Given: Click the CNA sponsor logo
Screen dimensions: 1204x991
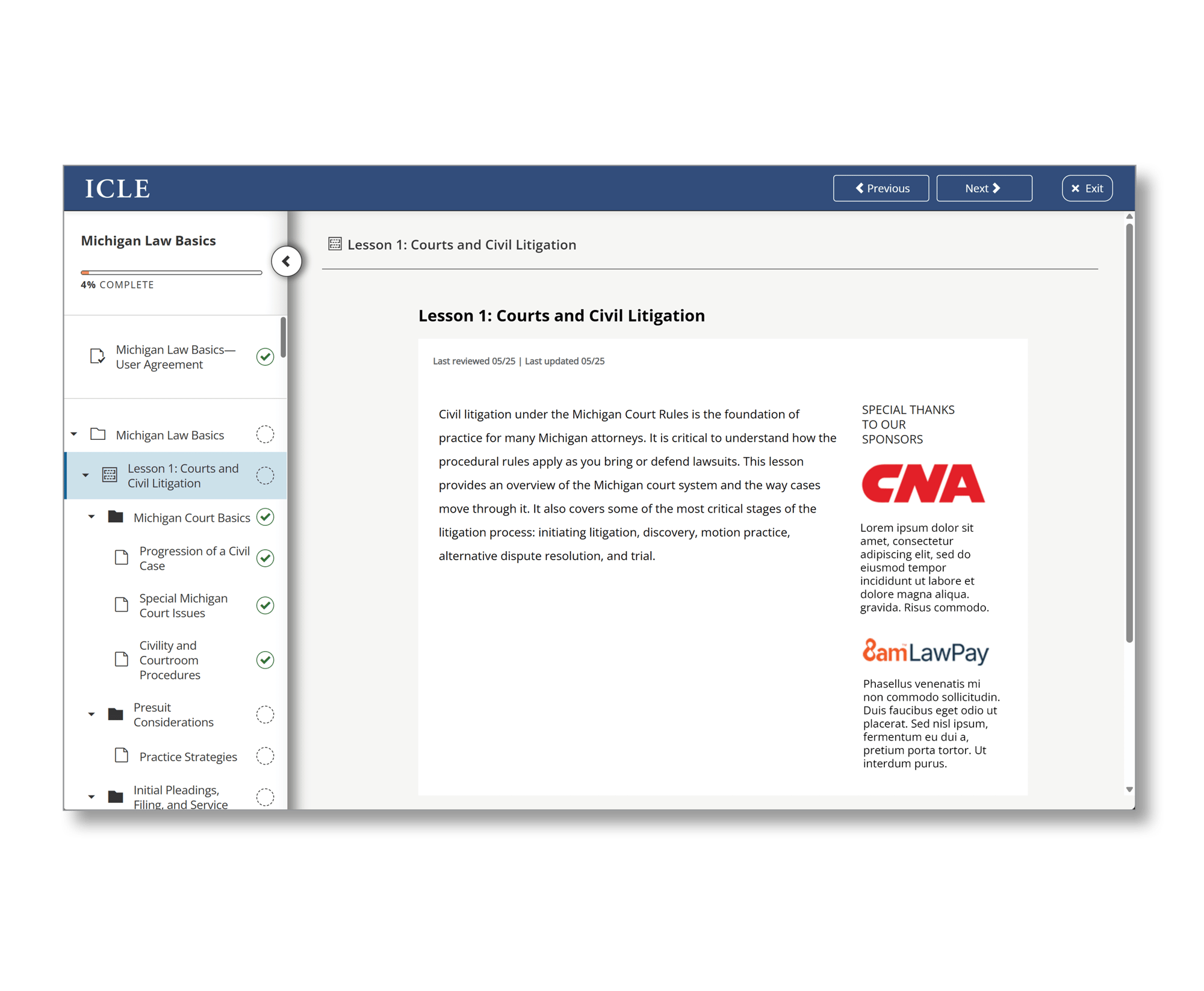Looking at the screenshot, I should click(923, 483).
